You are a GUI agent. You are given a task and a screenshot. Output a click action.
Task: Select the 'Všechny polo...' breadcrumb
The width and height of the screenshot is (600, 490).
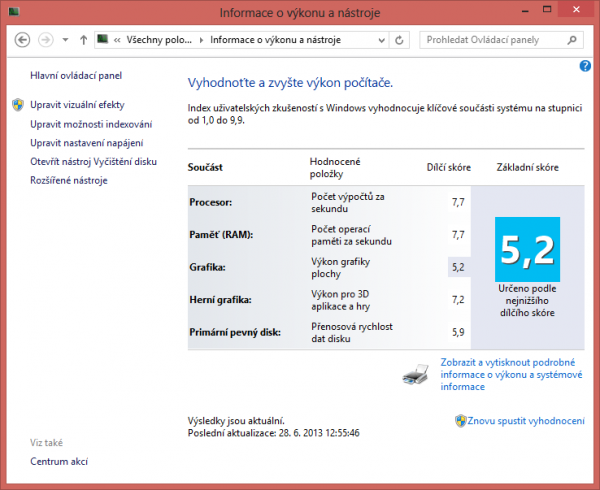pyautogui.click(x=159, y=40)
